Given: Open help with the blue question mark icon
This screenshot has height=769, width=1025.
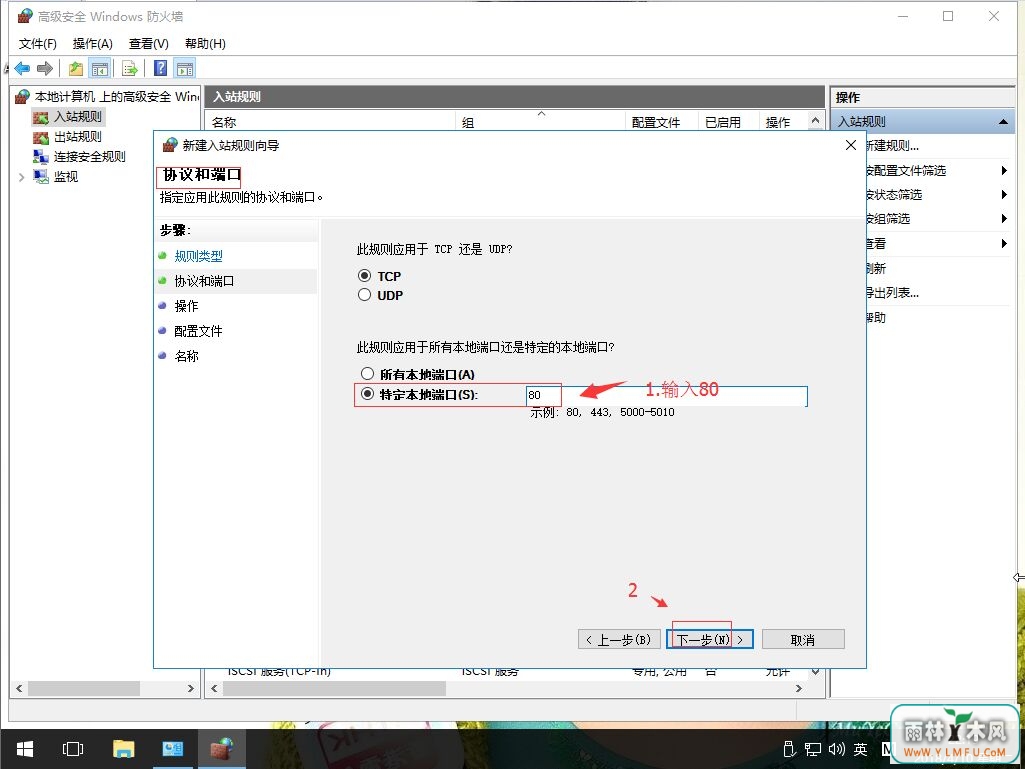Looking at the screenshot, I should point(160,68).
